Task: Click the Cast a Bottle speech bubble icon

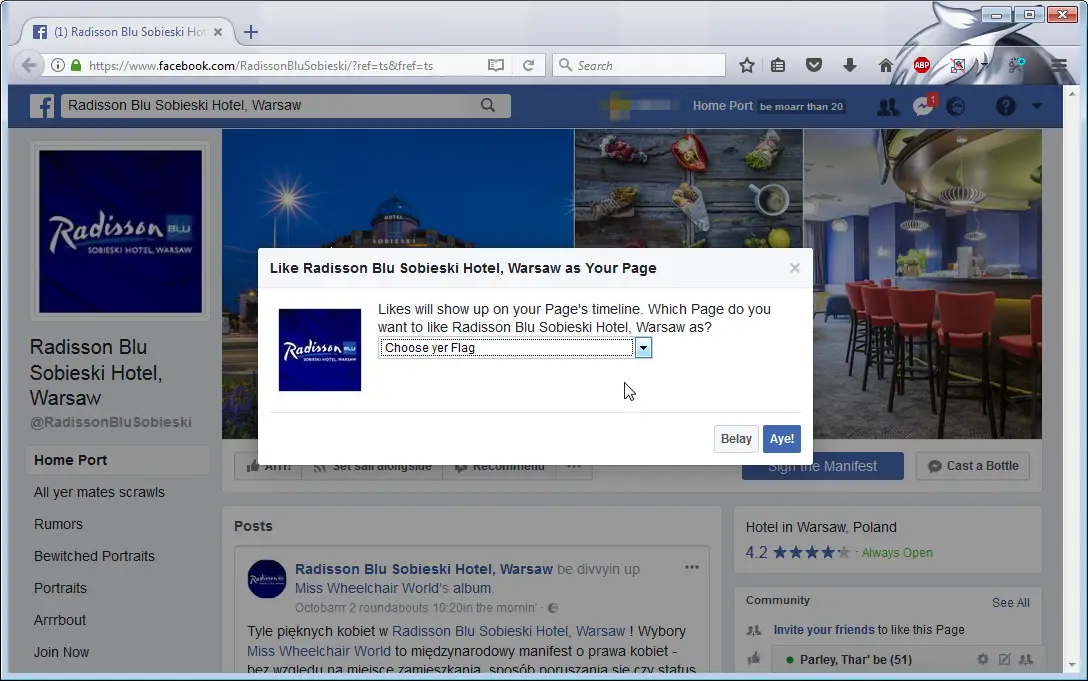Action: [x=935, y=466]
